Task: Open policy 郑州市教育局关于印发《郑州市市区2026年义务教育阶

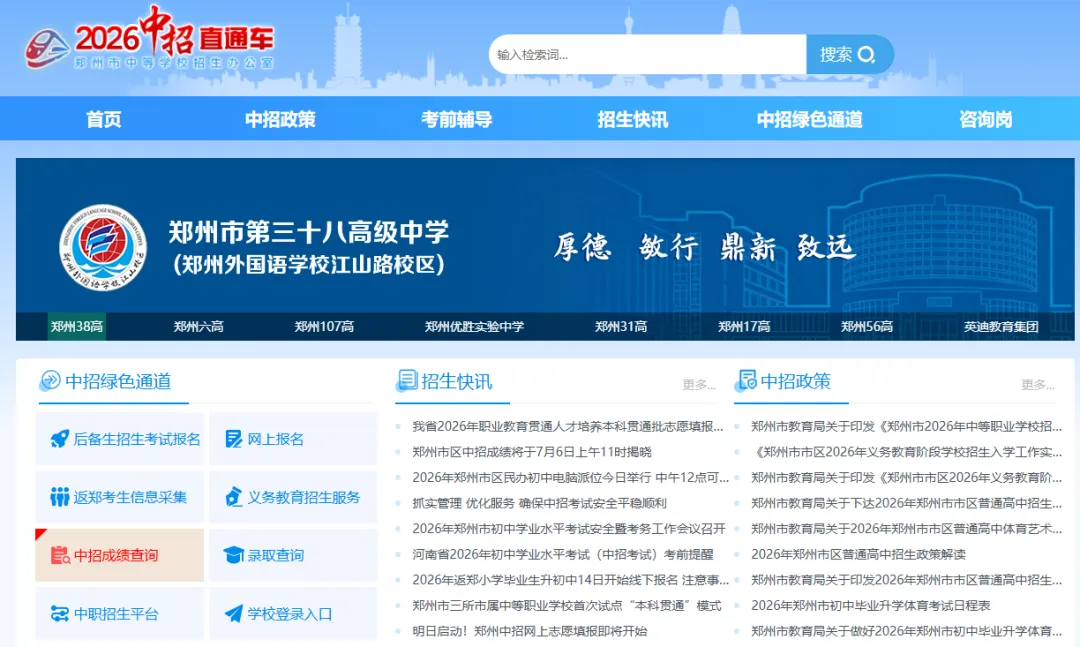Action: coord(906,477)
